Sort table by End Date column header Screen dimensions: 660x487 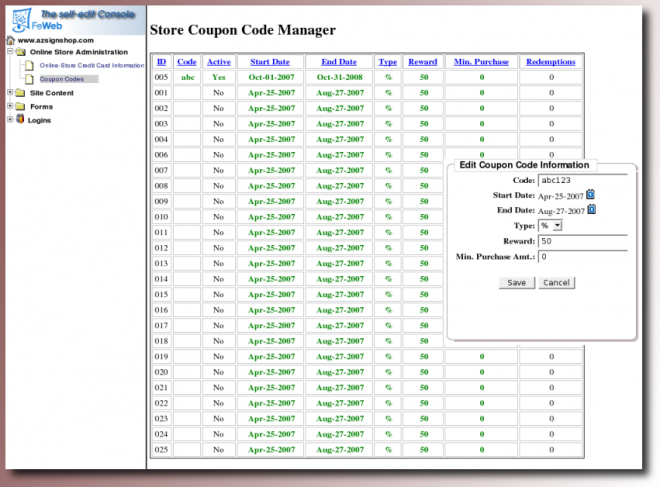[x=339, y=62]
